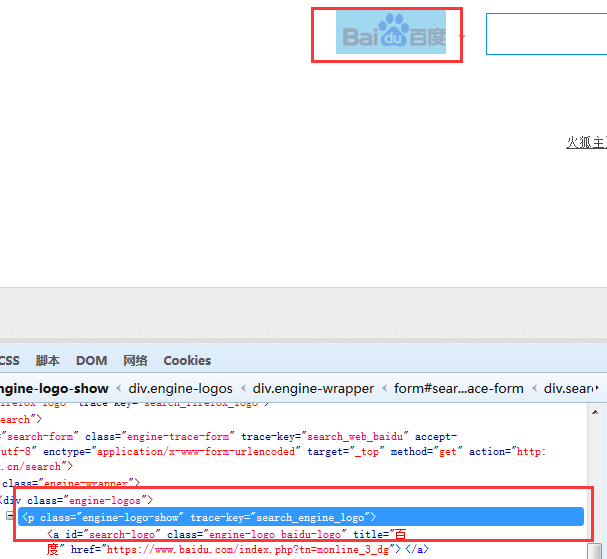Click the href baidu.com/index.php link text
607x559 pixels.
tap(248, 549)
